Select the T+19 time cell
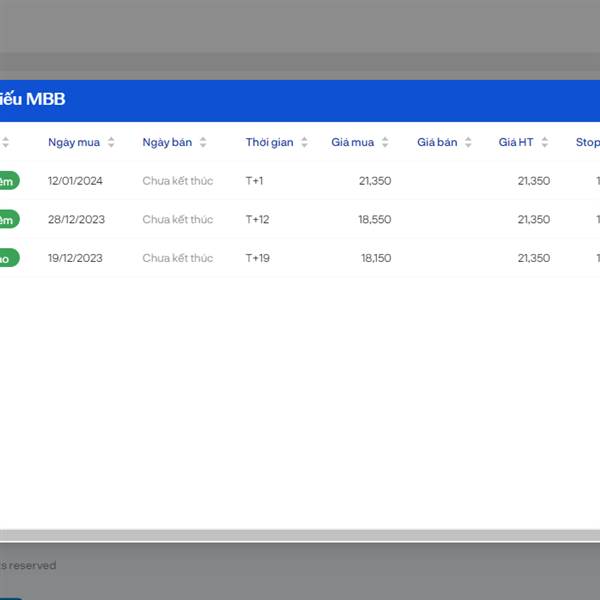The height and width of the screenshot is (600, 600). 258,258
